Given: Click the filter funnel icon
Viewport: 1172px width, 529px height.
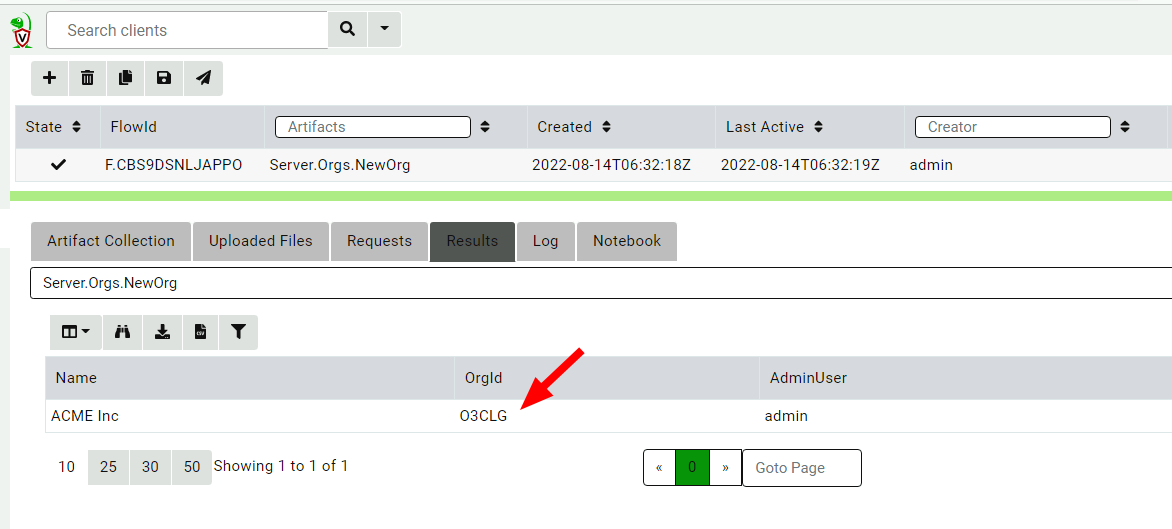Looking at the screenshot, I should [238, 332].
